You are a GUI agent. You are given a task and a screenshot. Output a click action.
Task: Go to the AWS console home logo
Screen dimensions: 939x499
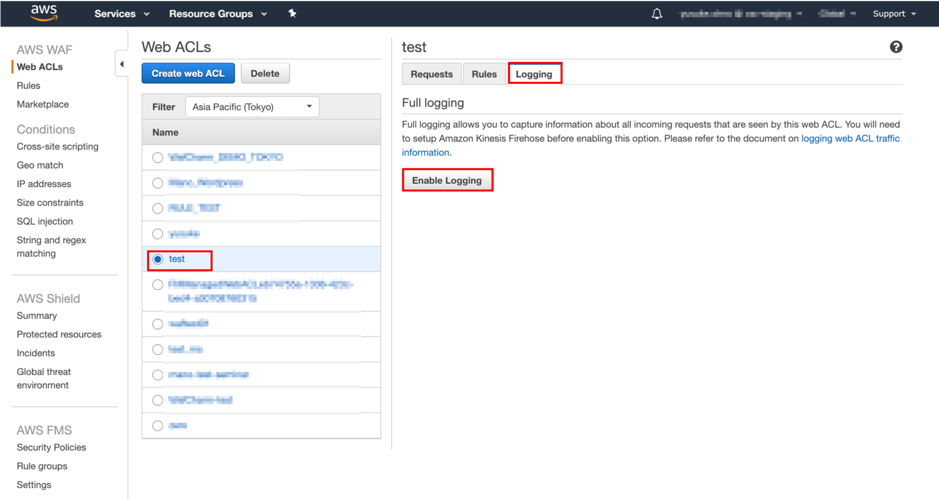(x=44, y=13)
